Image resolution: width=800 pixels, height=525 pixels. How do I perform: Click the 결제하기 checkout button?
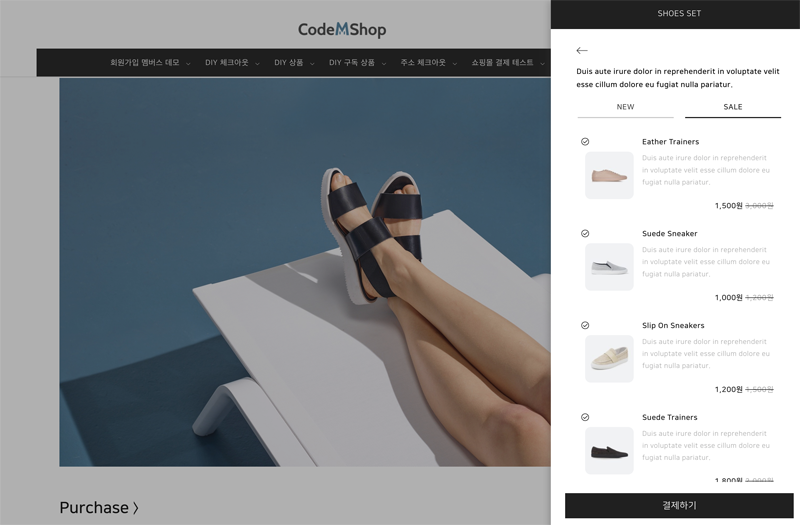coord(679,506)
